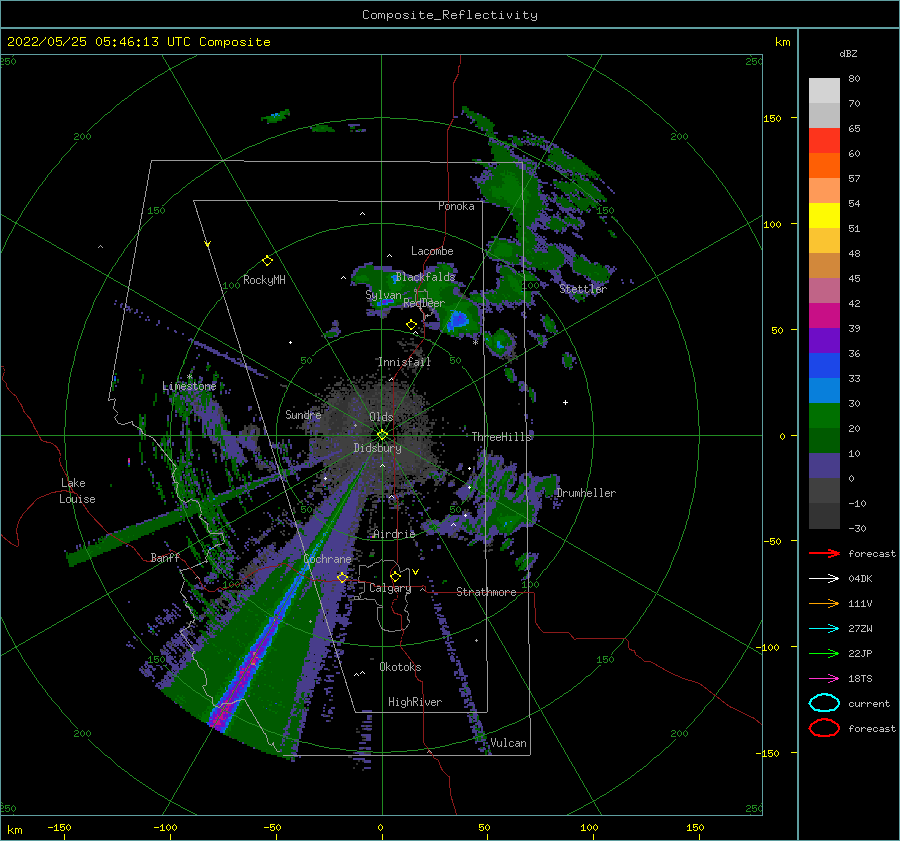Click the red forecast arrow in the legend
Viewport: 900px width, 841px height.
824,553
